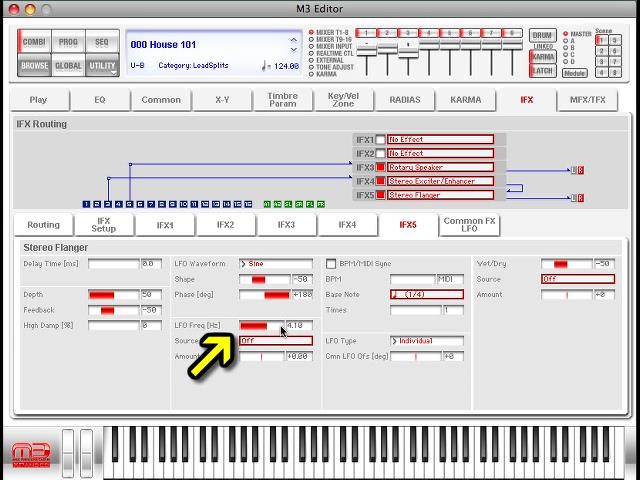This screenshot has width=640, height=480.
Task: Step to previous combi with up arrow
Action: tap(293, 40)
